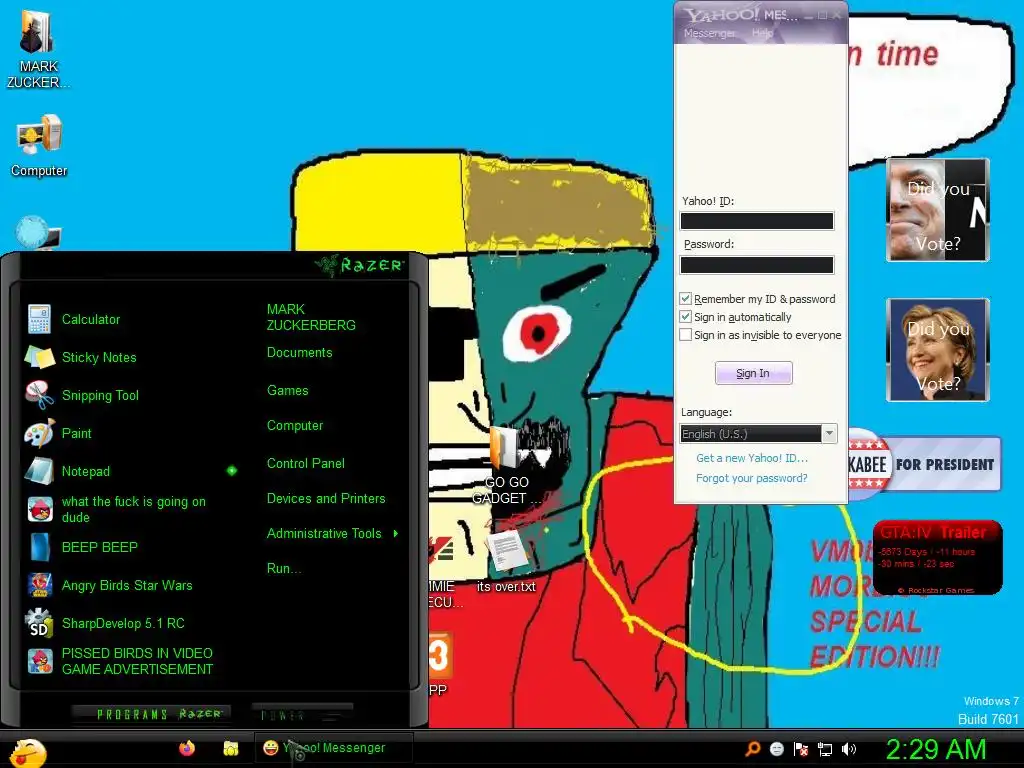Open Notepad from the start menu

click(x=68, y=471)
